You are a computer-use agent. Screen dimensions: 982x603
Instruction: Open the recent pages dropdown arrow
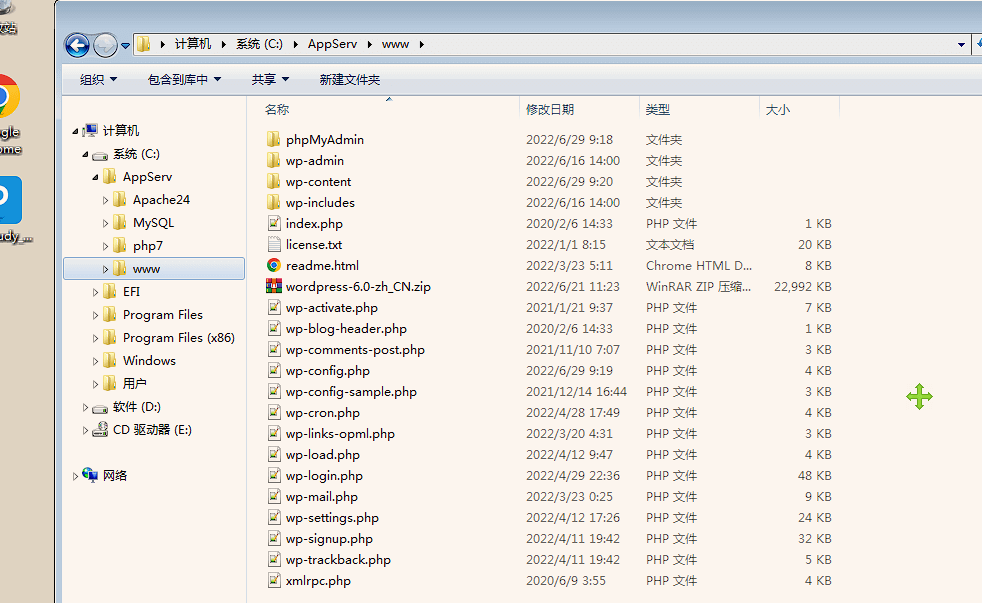tap(125, 46)
